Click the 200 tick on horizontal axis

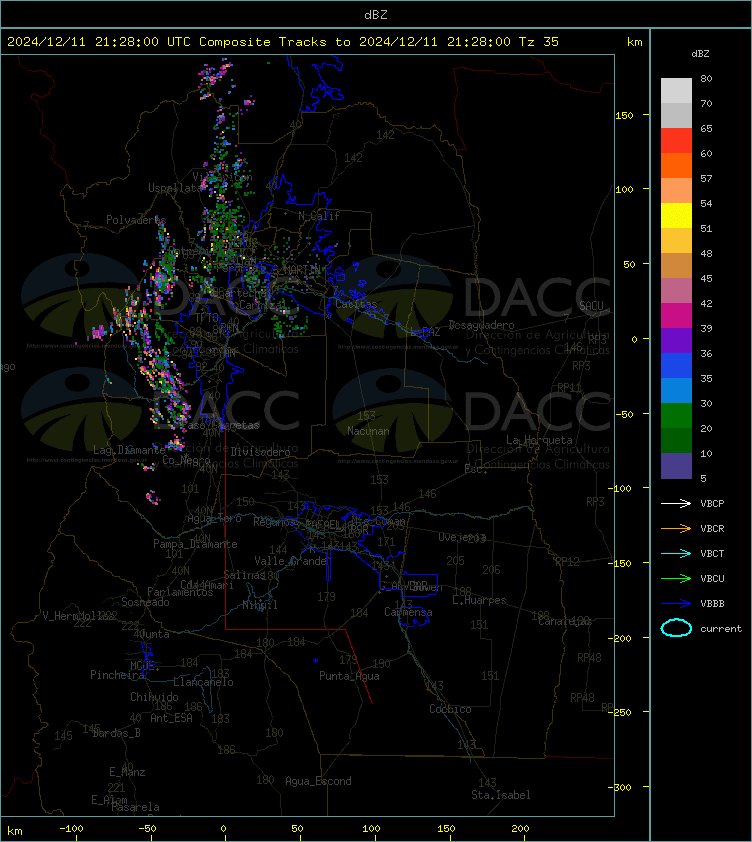click(520, 829)
